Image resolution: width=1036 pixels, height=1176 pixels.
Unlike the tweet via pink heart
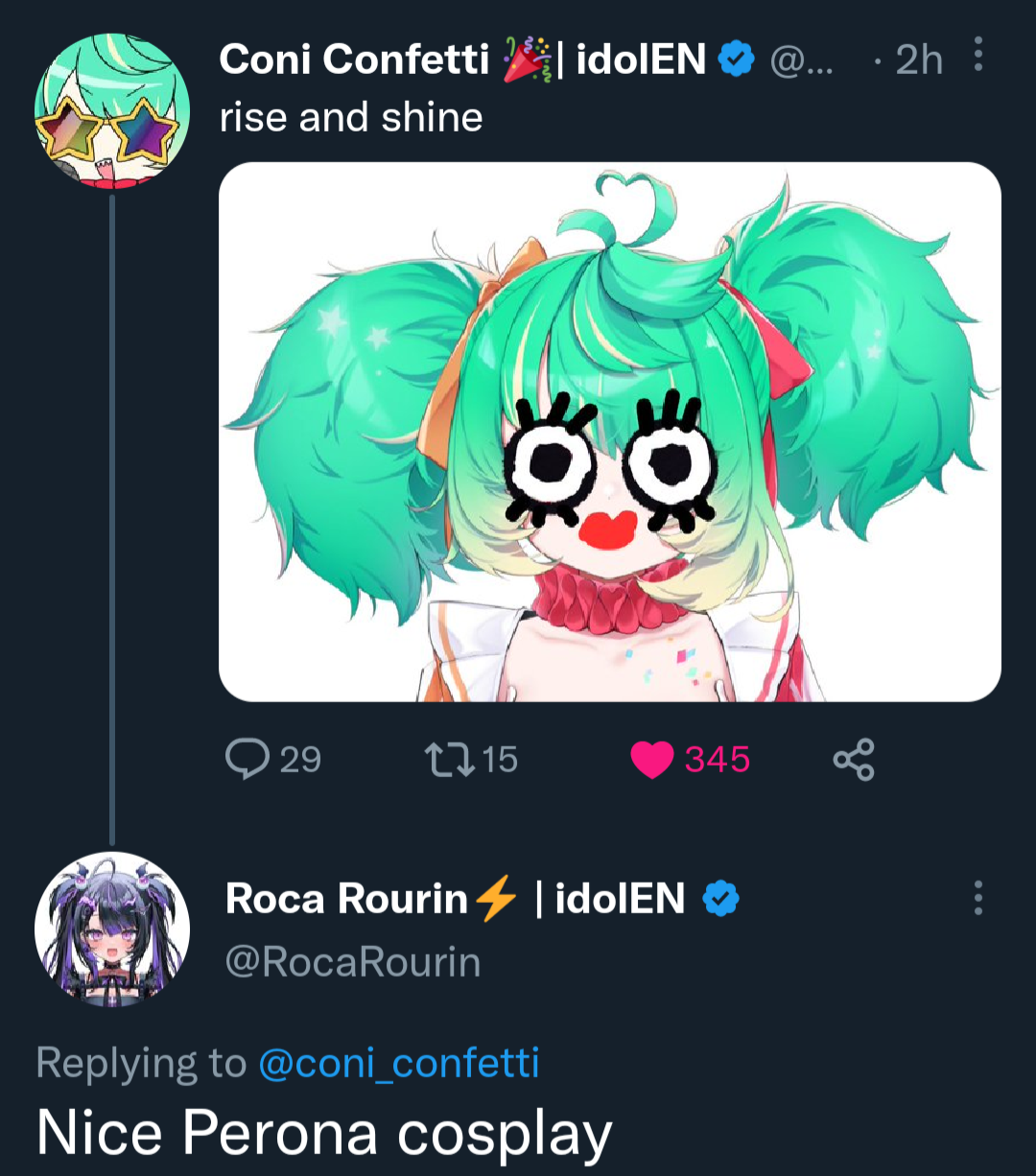651,760
